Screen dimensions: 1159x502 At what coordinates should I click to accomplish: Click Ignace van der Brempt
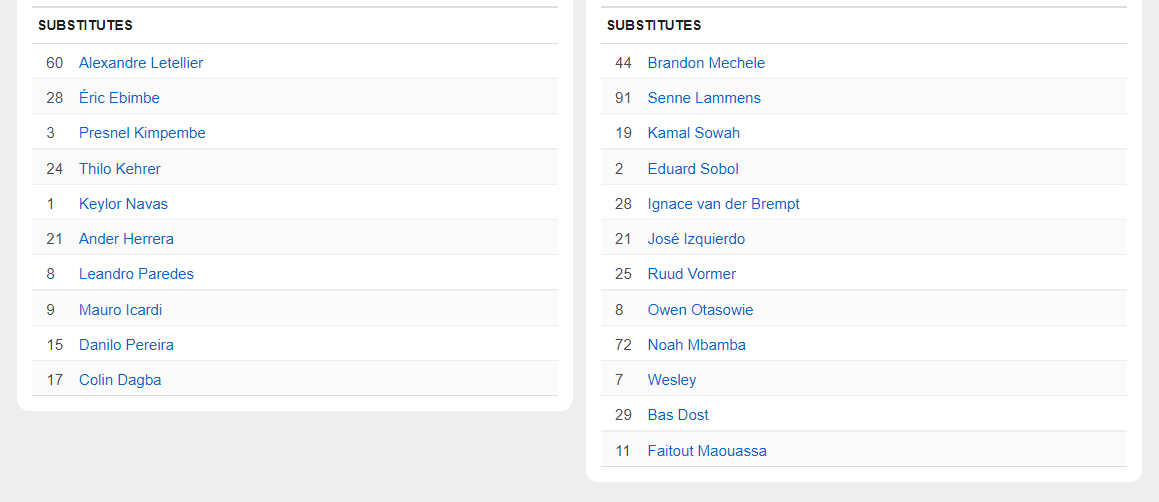click(723, 204)
